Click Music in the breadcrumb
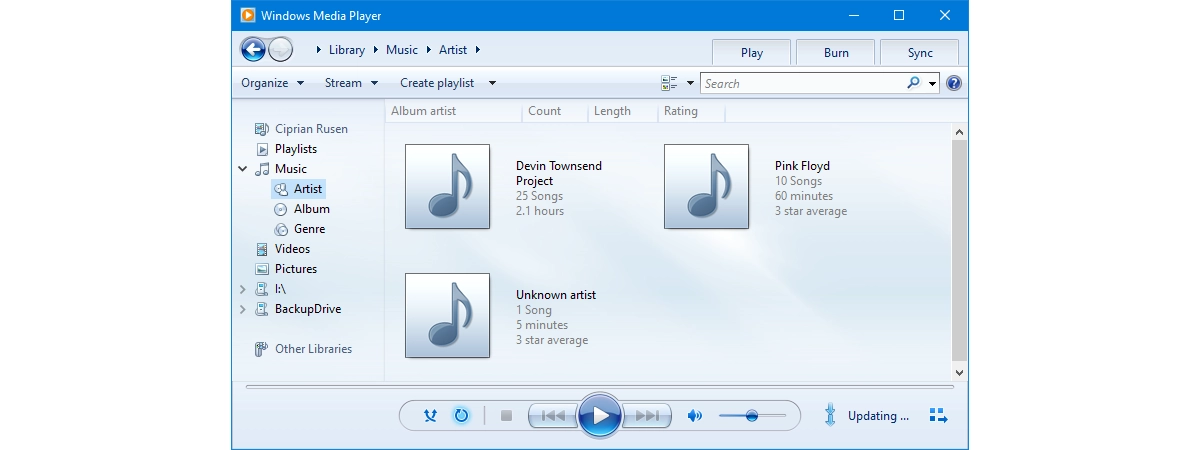 [x=402, y=49]
